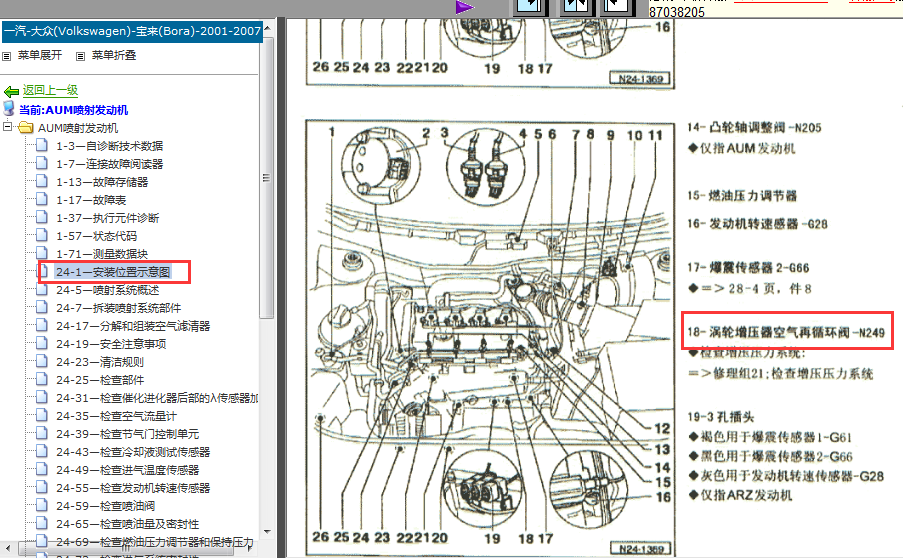Viewport: 903px width, 558px height.
Task: Select 24-1—安装位置示意图 tree item
Action: pos(113,272)
